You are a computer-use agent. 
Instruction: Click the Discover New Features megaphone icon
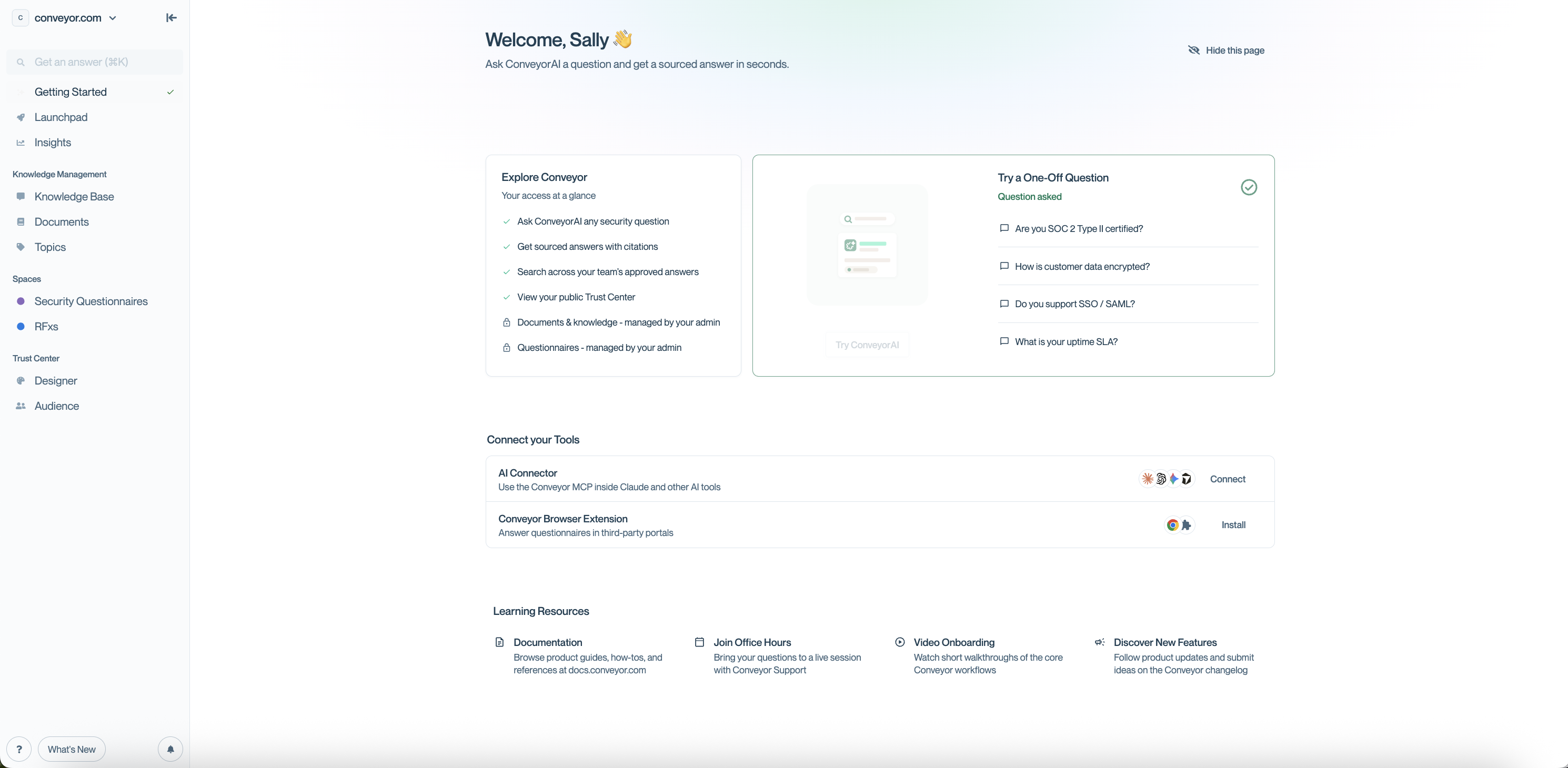coord(1100,642)
